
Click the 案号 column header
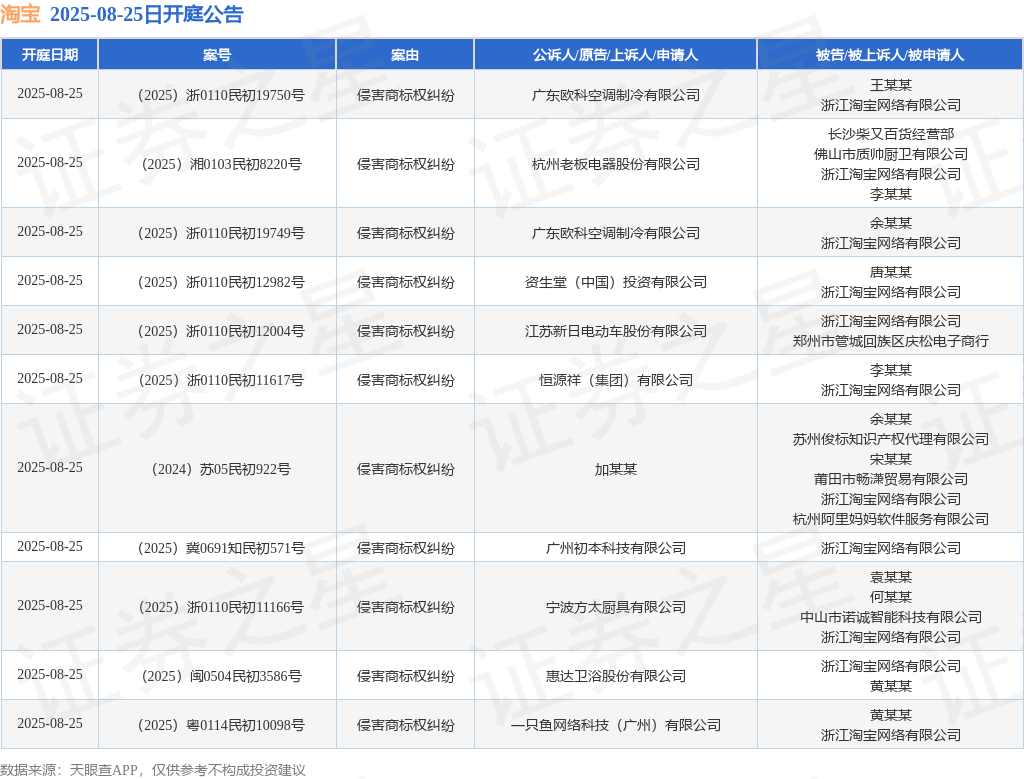217,55
